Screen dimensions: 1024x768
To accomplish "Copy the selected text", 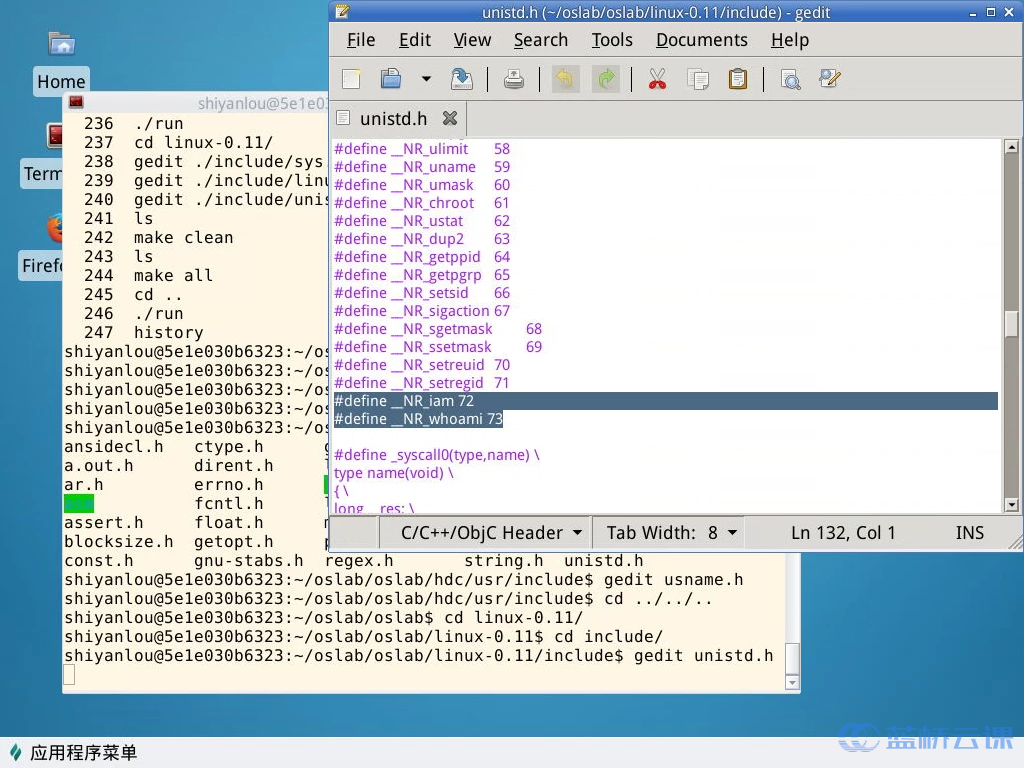I will point(698,79).
